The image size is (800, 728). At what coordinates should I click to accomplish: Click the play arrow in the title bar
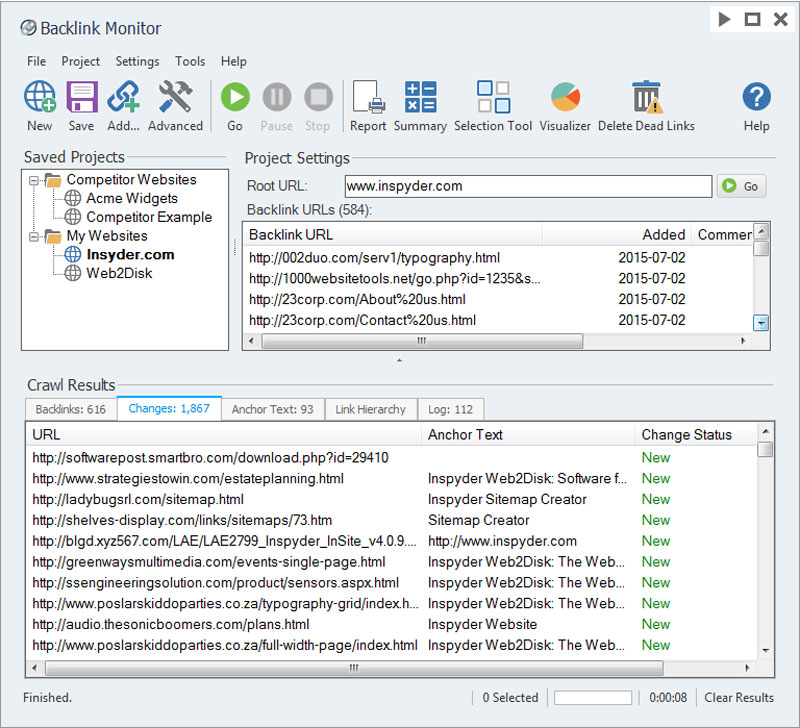724,20
